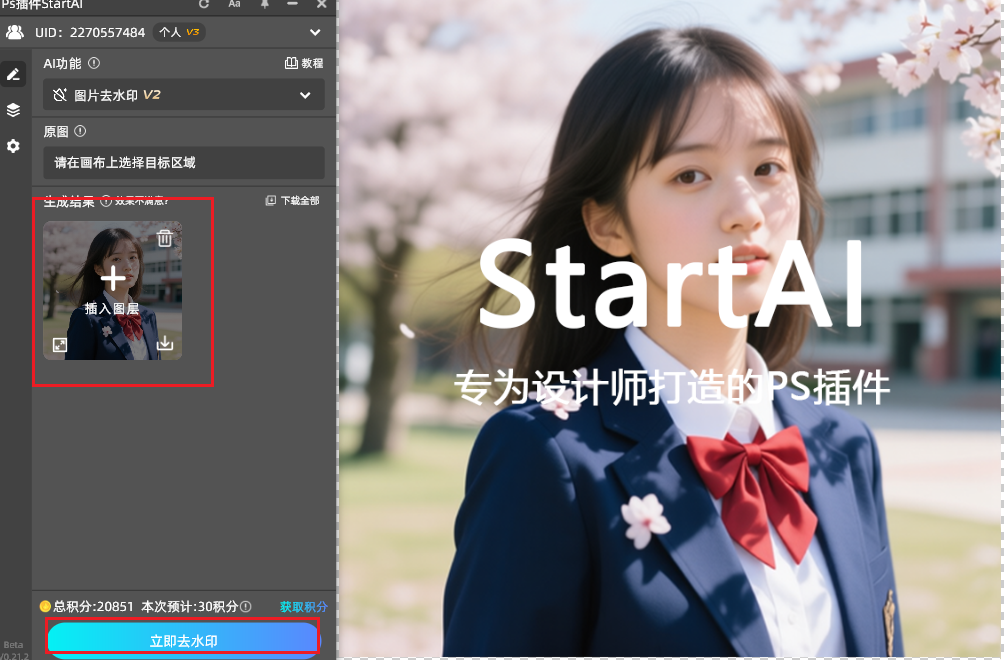Download the result using thumbnail download icon
1004x660 pixels.
click(x=165, y=344)
